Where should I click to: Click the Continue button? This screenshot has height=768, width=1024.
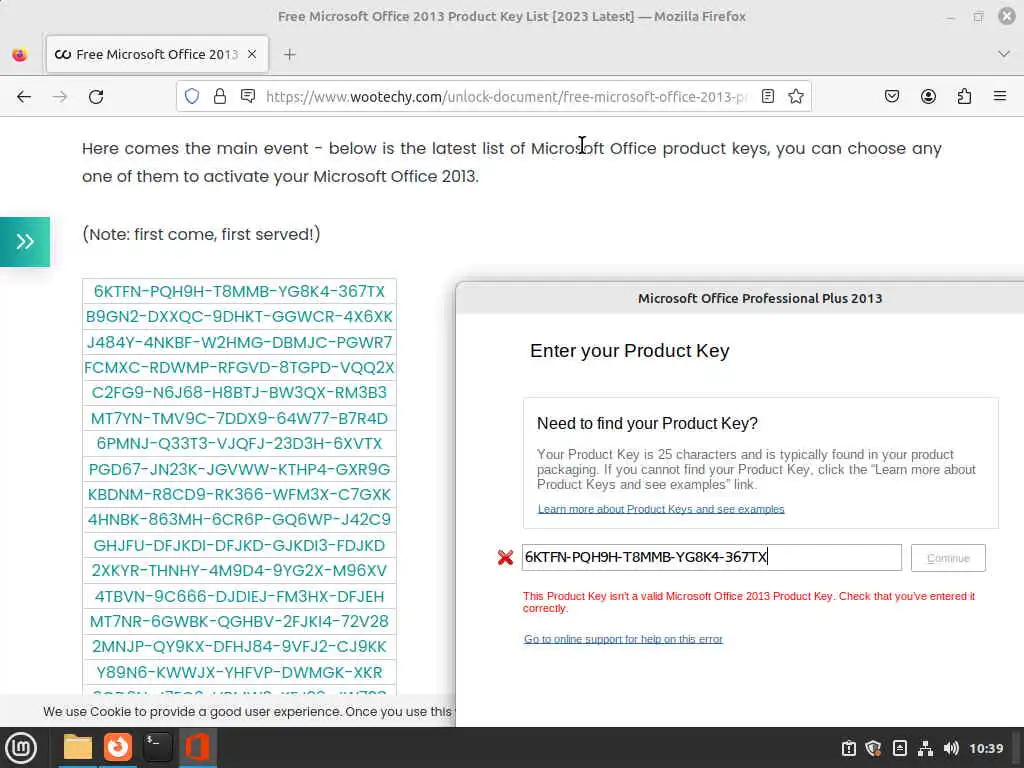tap(948, 558)
